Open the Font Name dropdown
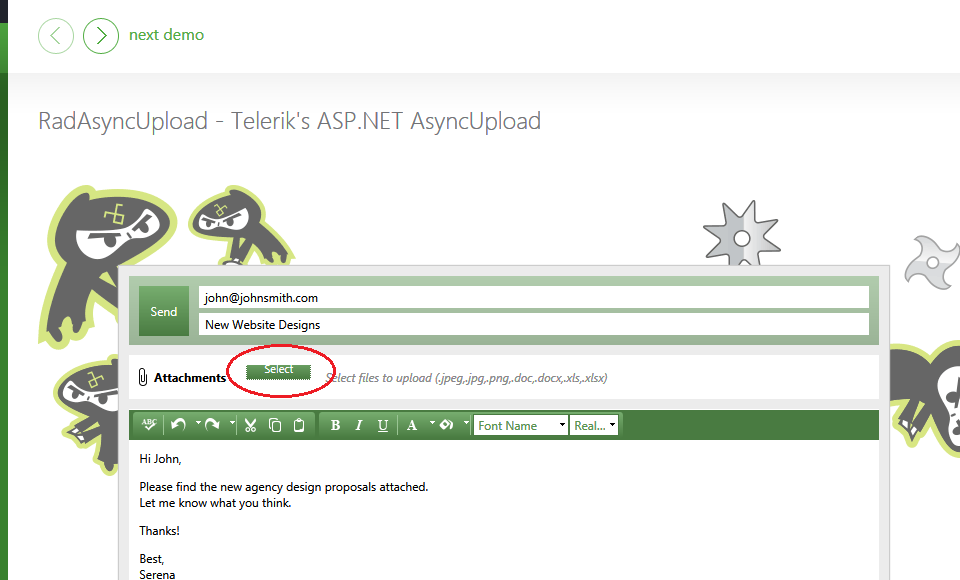 [520, 425]
